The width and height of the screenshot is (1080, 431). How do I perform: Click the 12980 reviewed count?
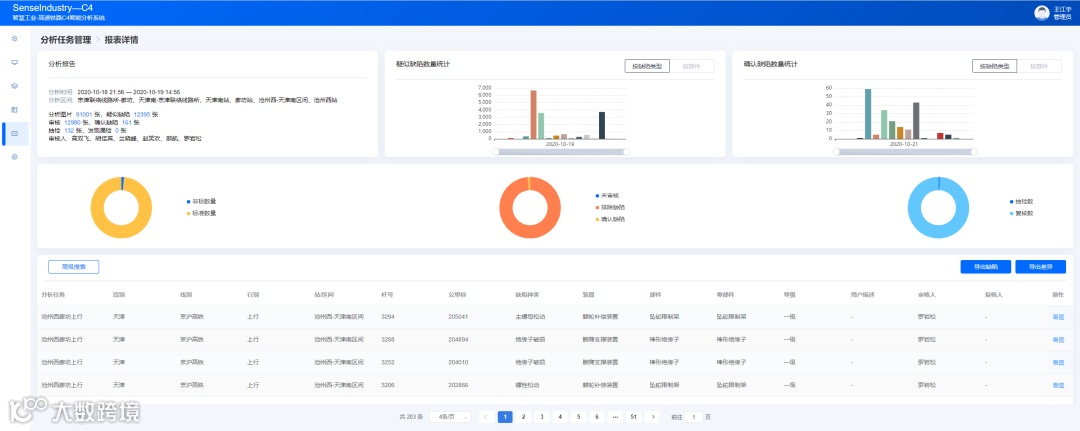[x=72, y=122]
